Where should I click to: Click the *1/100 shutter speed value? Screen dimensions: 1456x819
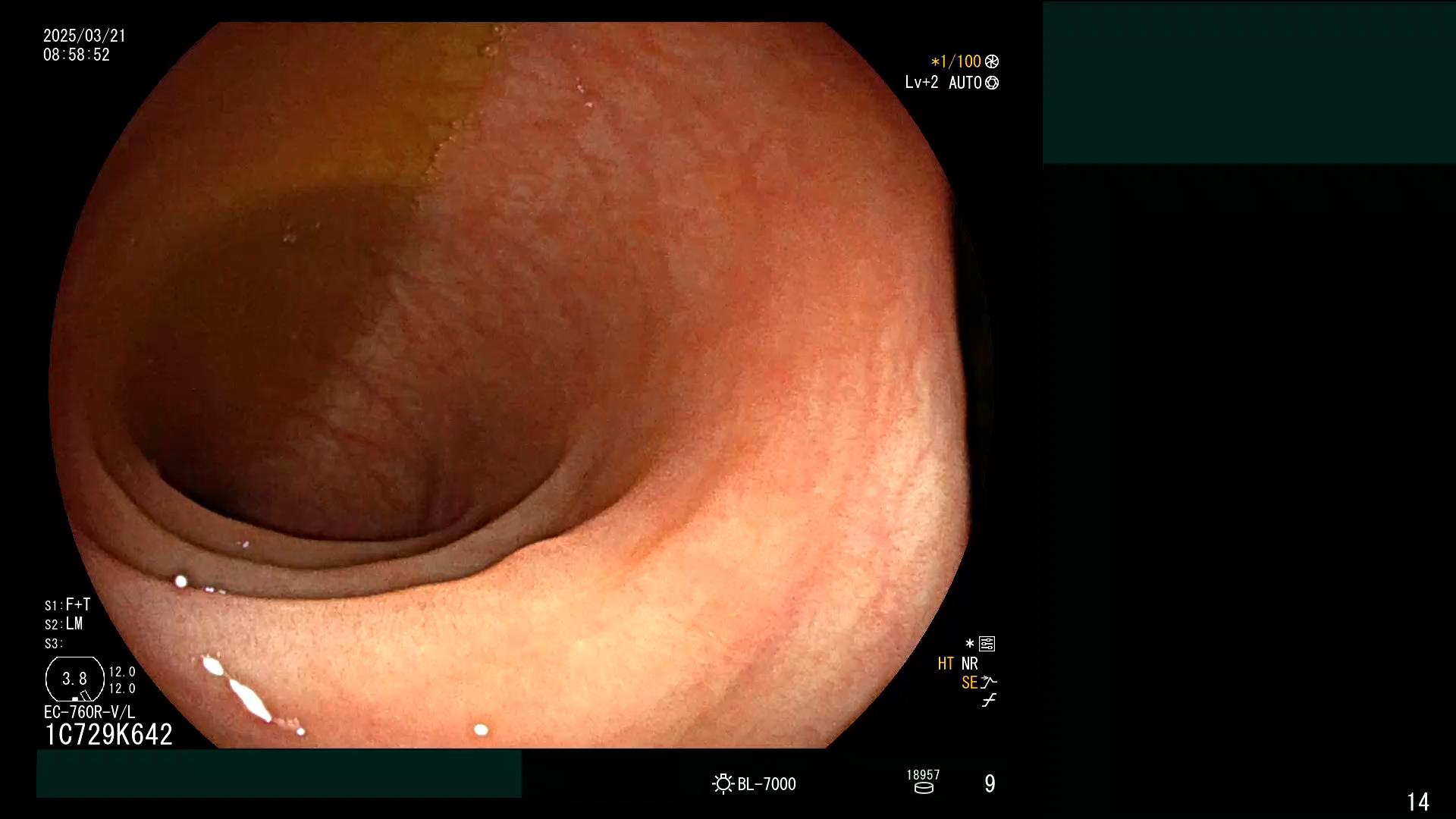coord(955,61)
